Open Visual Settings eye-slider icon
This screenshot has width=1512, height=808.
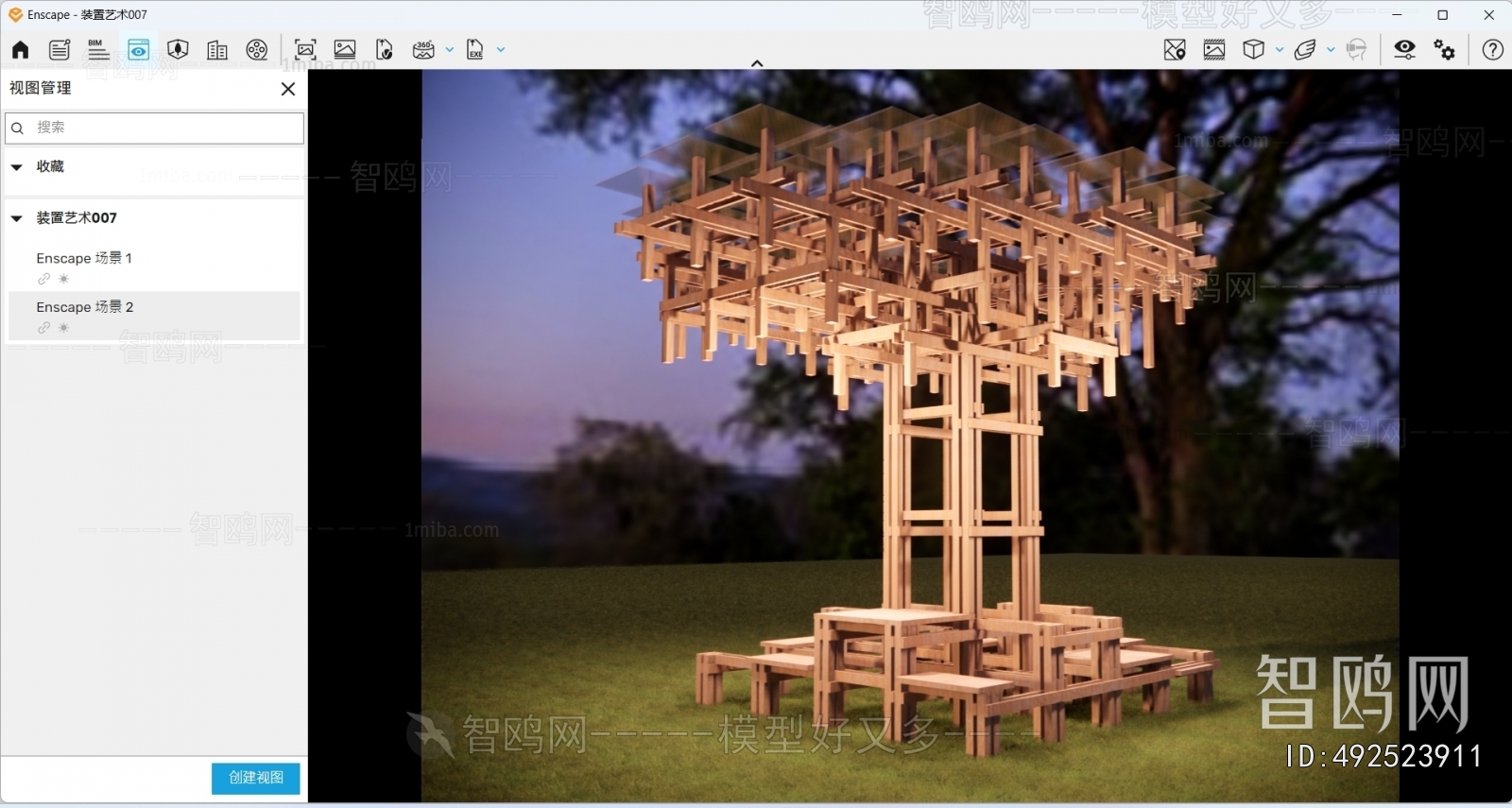(x=1405, y=50)
